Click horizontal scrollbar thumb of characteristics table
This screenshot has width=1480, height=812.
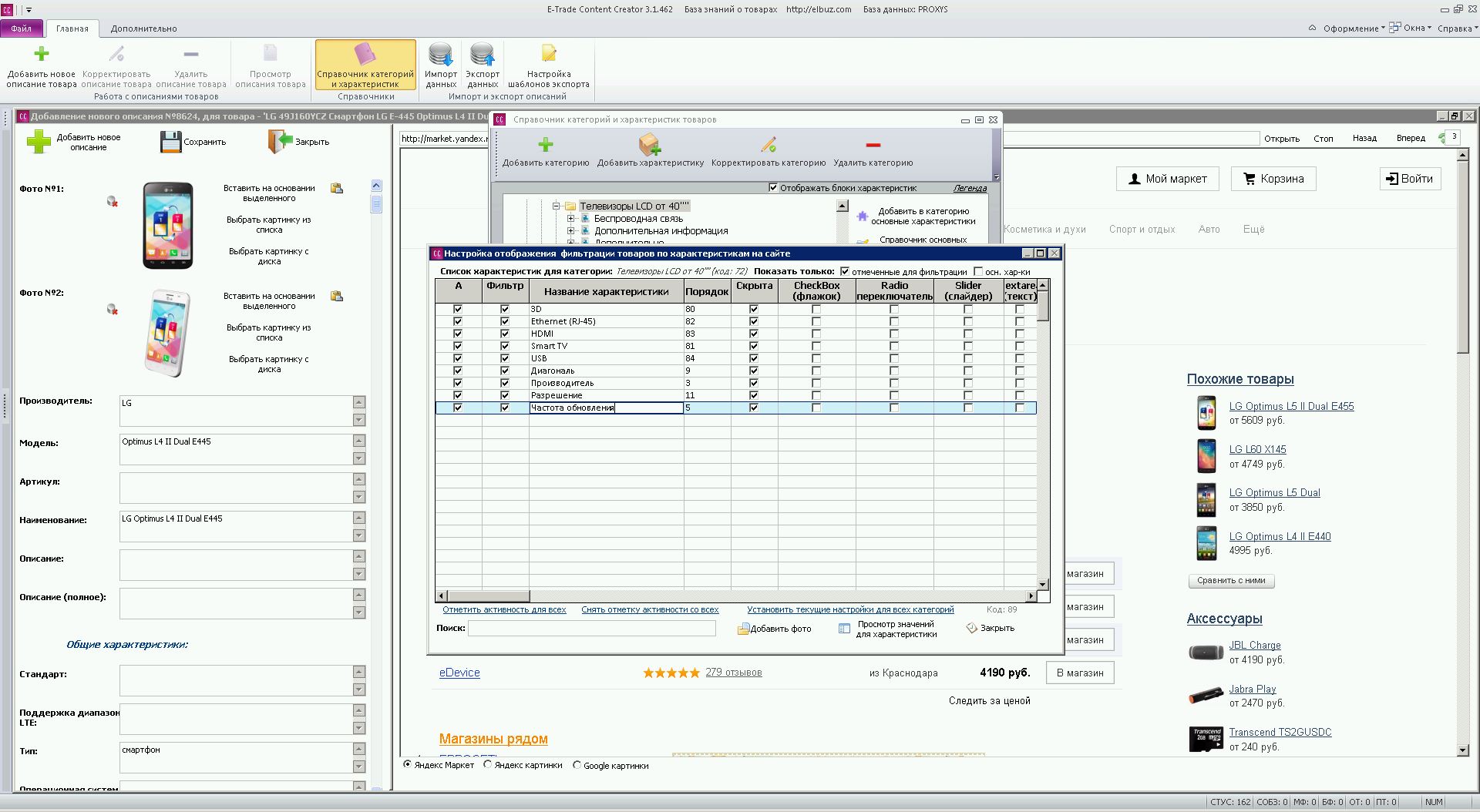coord(487,596)
